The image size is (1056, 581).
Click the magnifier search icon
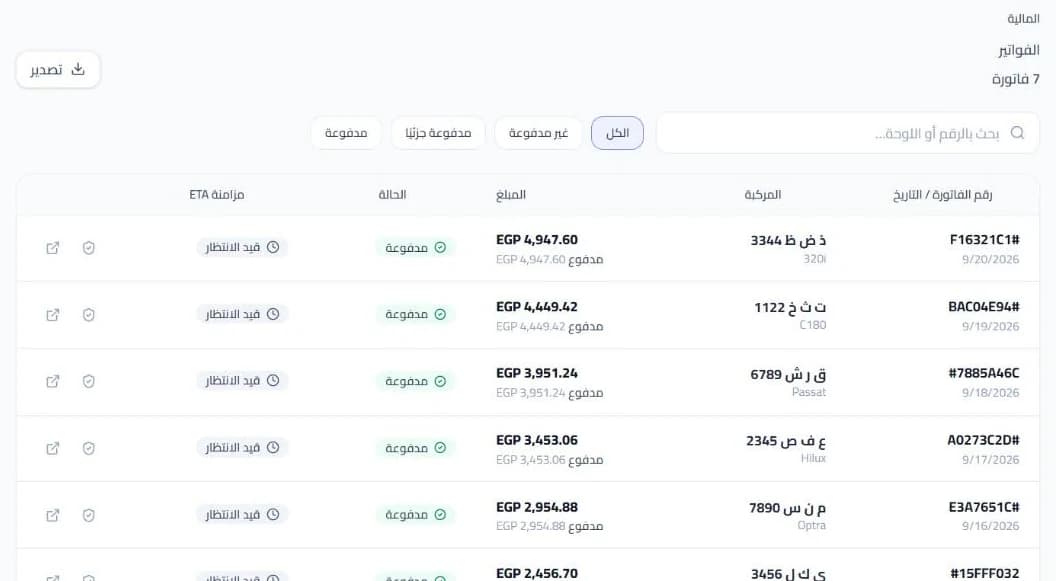point(1017,133)
